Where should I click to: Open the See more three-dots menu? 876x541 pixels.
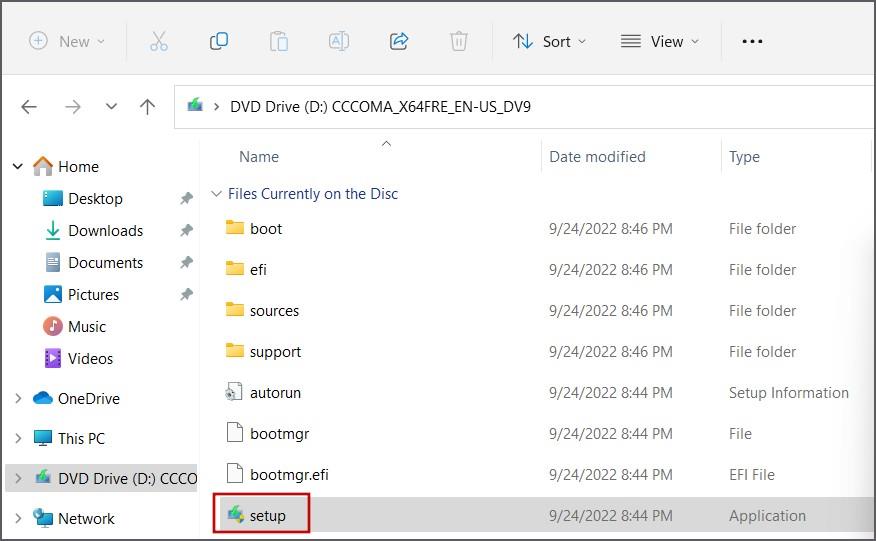tap(752, 41)
